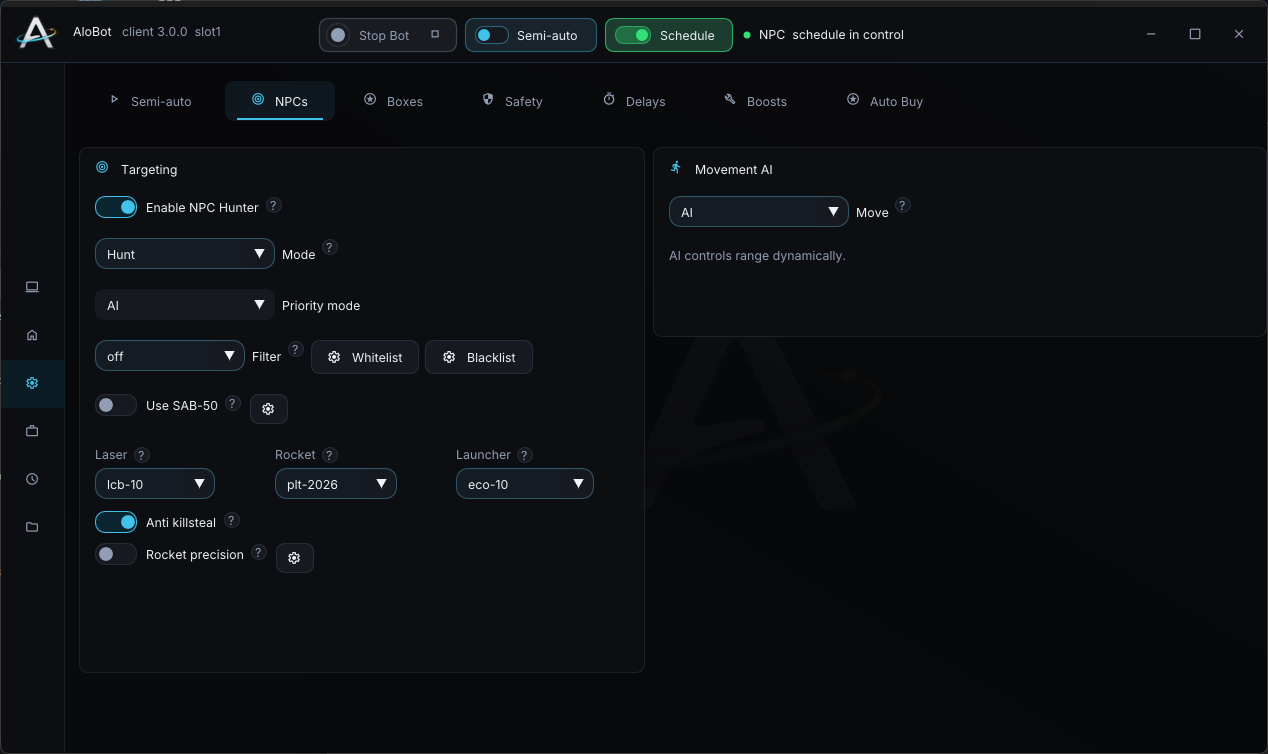This screenshot has width=1268, height=754.
Task: Open the clock icon in sidebar
Action: 32,479
